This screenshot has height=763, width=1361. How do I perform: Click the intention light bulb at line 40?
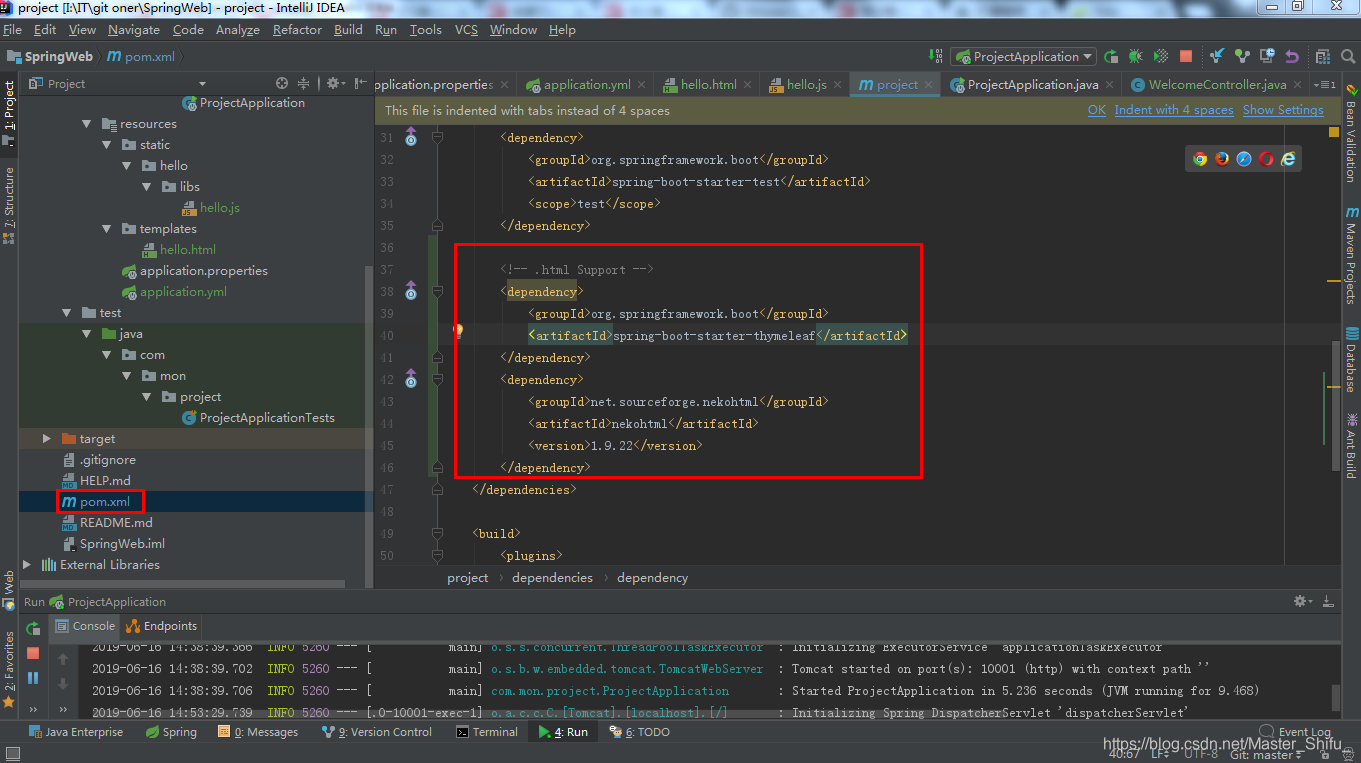459,330
